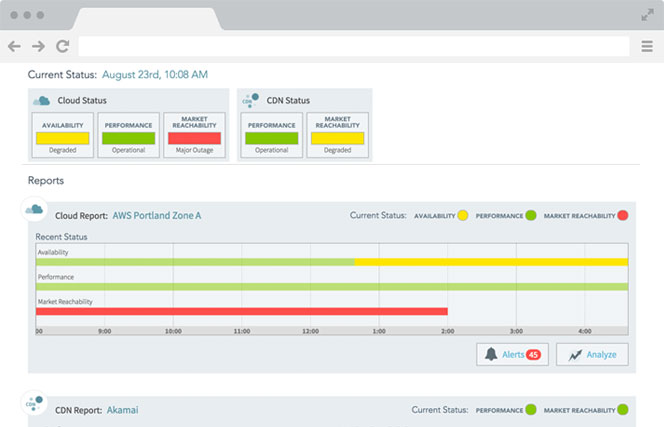
Task: Click the browser back arrow
Action: pyautogui.click(x=14, y=46)
